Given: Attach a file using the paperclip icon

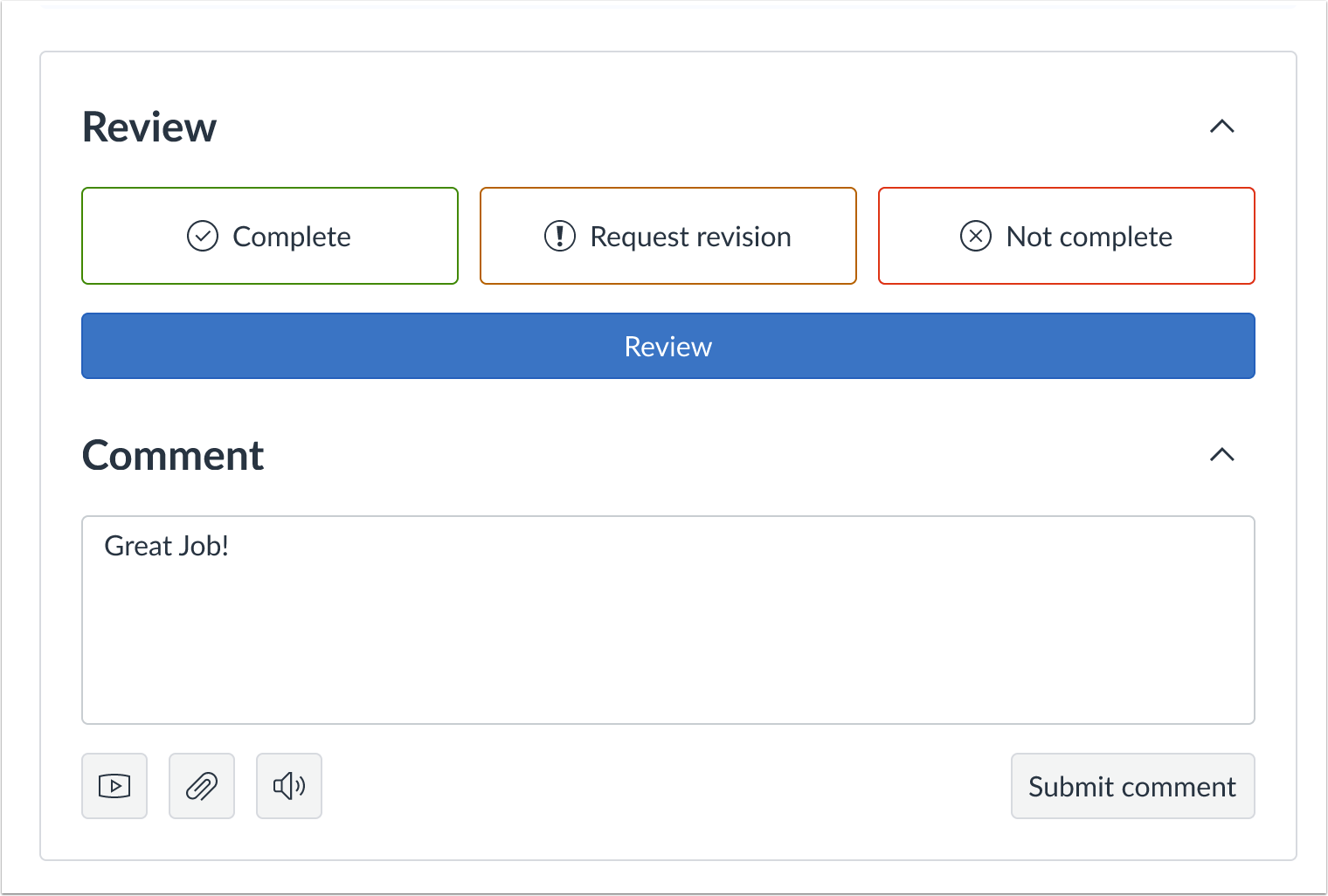Looking at the screenshot, I should pos(201,786).
